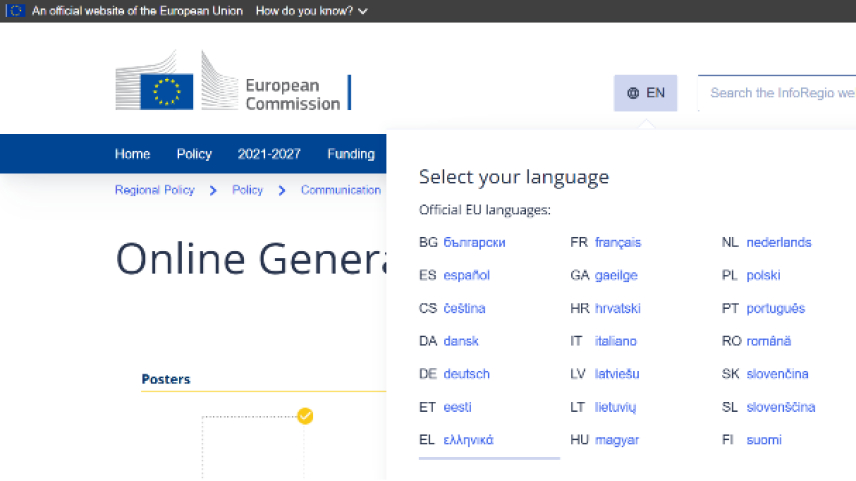Click the EU flag icon in top bar

[x=16, y=11]
